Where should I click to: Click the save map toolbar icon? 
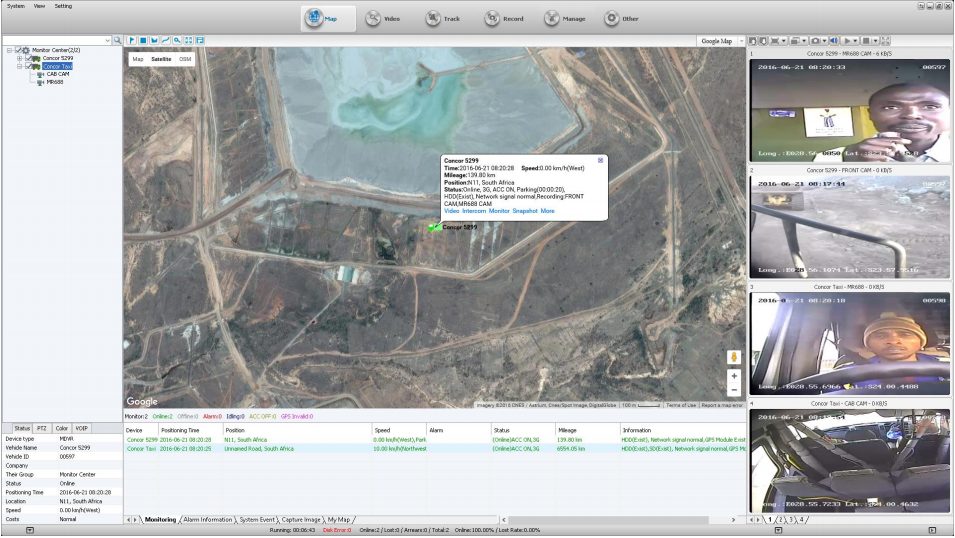point(200,40)
